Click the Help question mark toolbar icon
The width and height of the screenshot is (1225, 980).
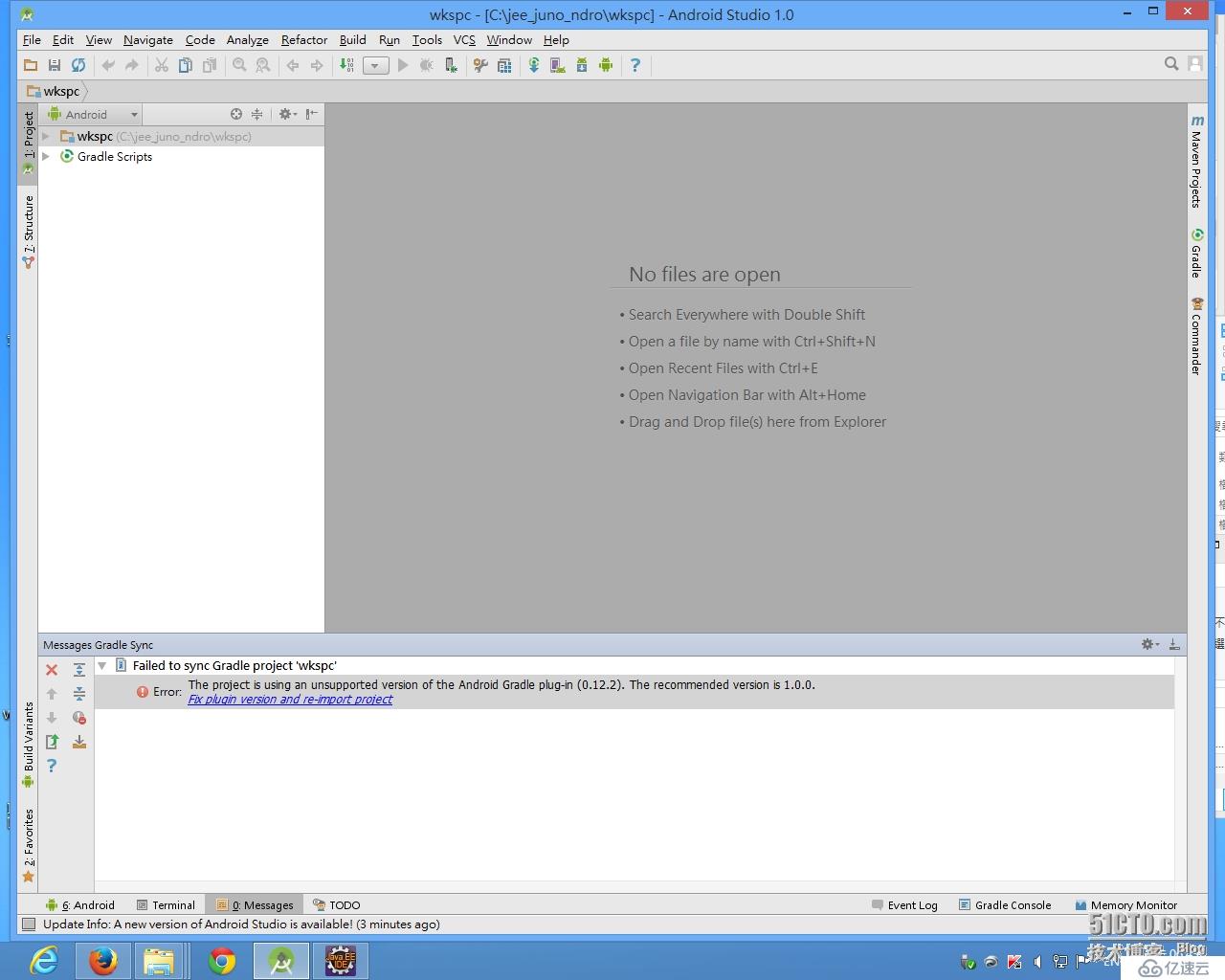pos(635,65)
